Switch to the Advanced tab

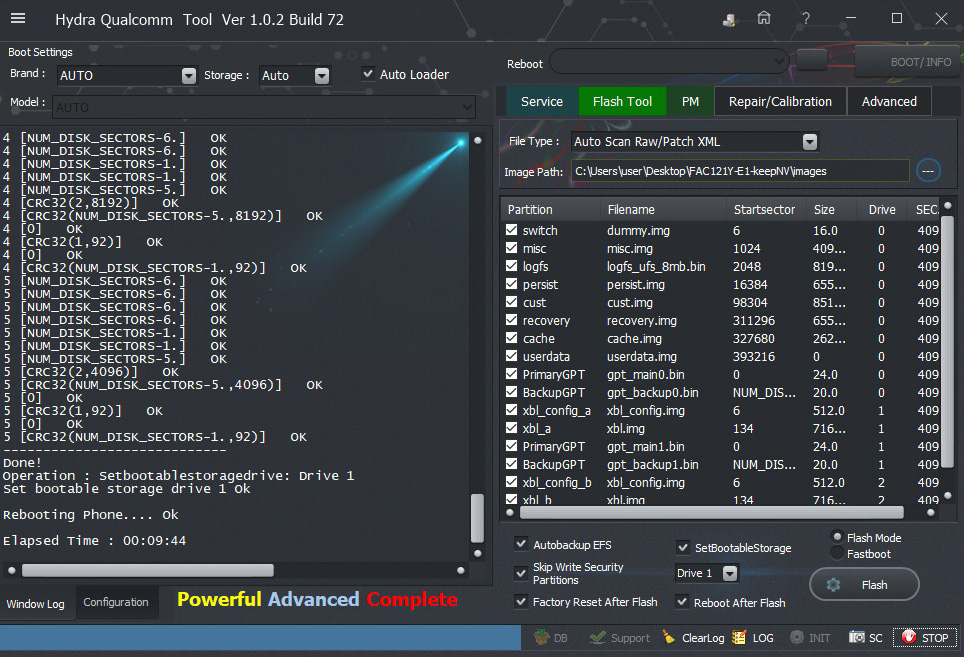coord(889,101)
